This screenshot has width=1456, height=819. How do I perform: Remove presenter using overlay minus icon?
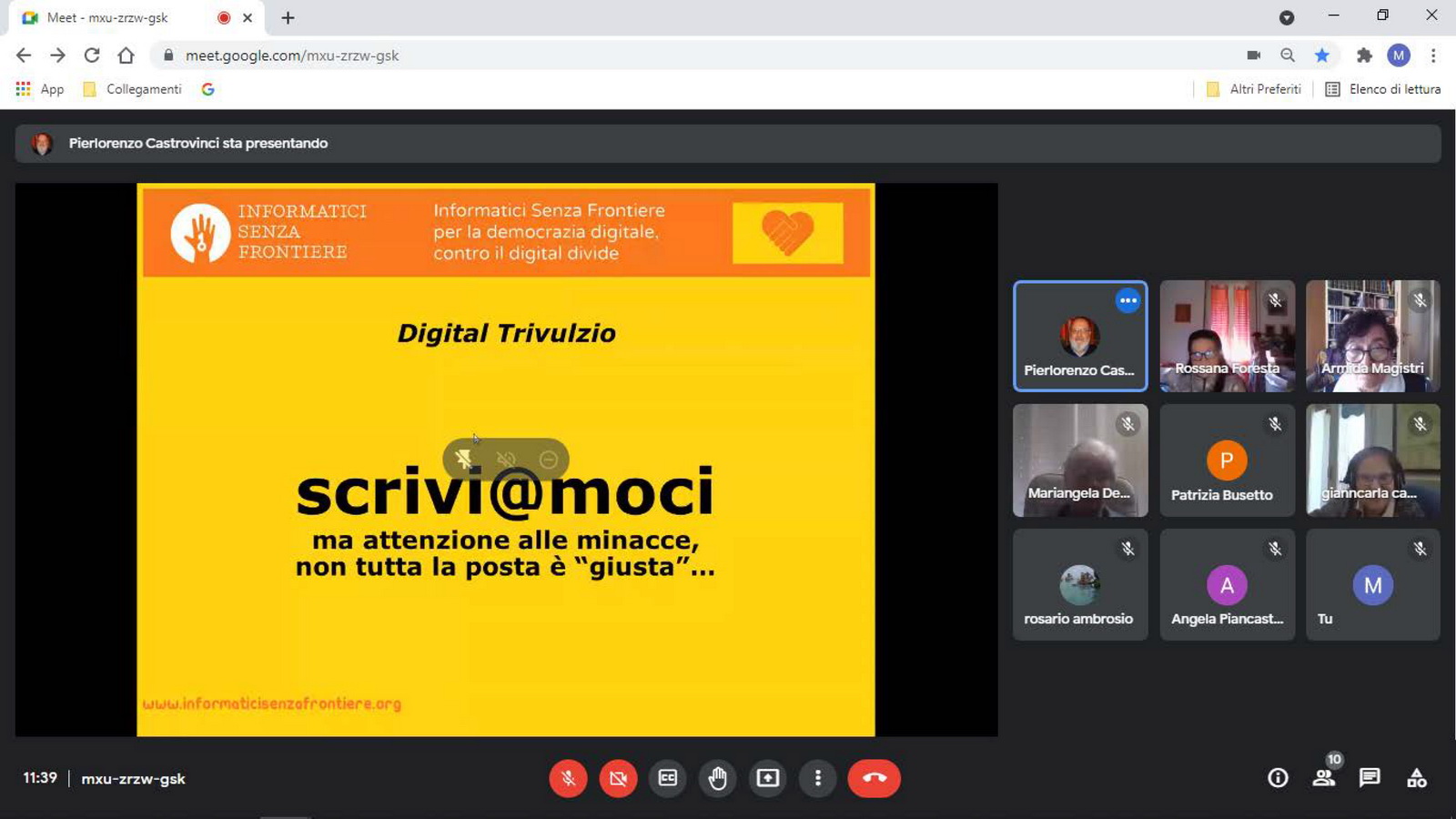click(548, 460)
